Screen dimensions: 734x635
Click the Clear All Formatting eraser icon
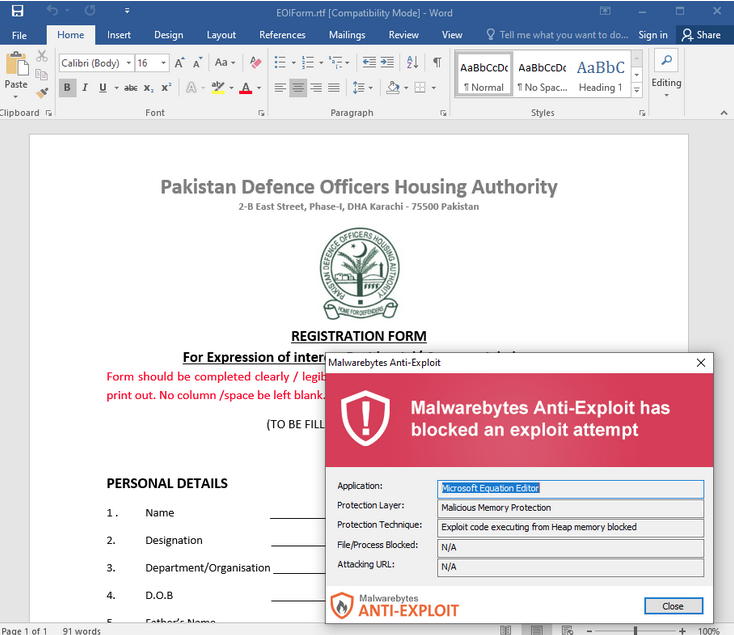point(256,62)
